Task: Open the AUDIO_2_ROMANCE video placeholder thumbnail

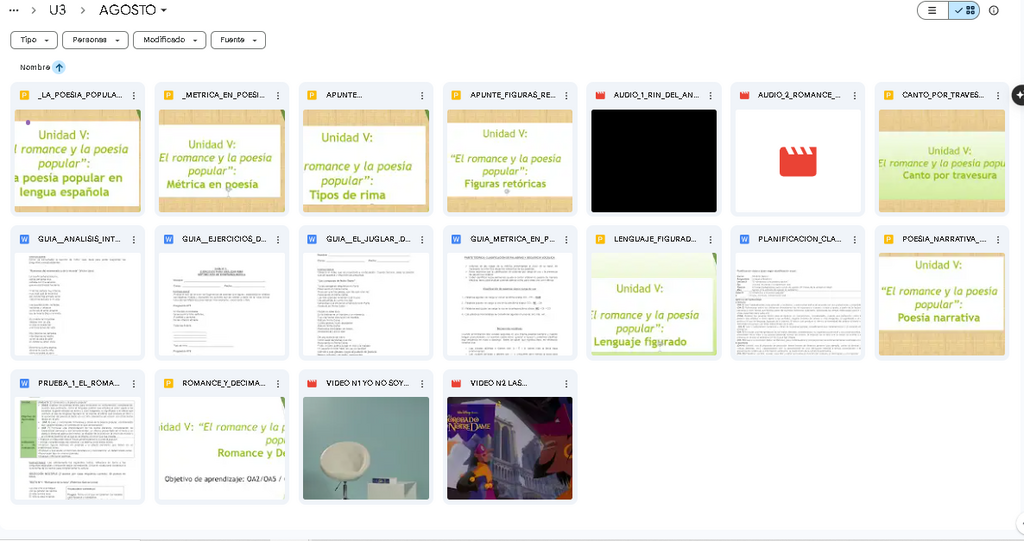Action: tap(798, 161)
